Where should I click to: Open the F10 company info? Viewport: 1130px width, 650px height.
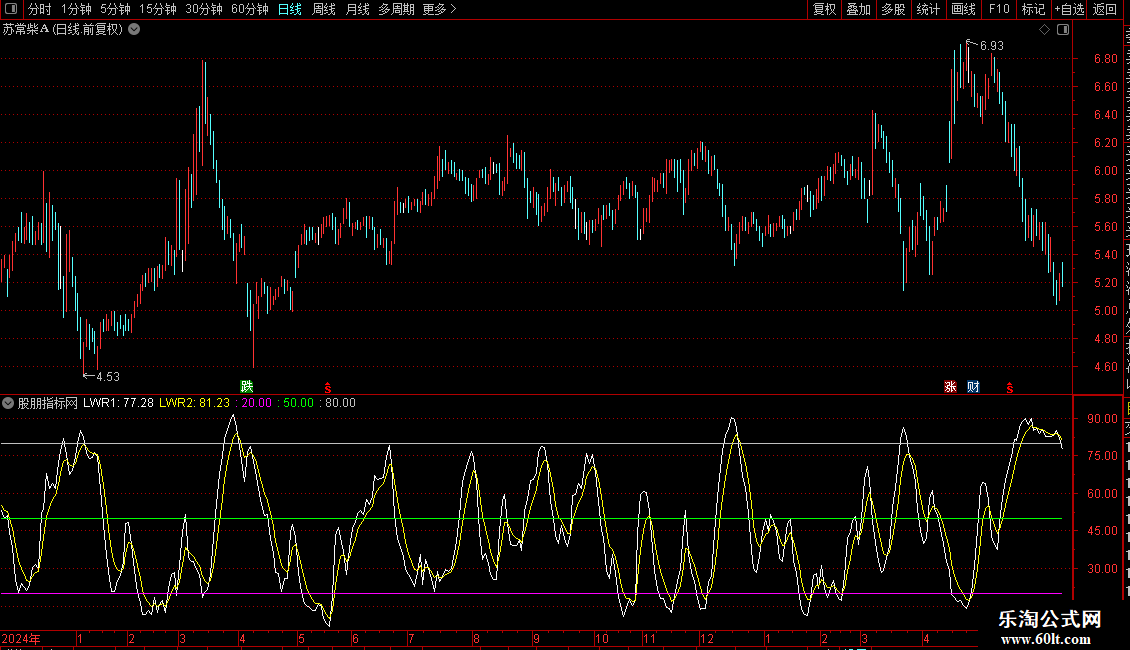(x=999, y=9)
